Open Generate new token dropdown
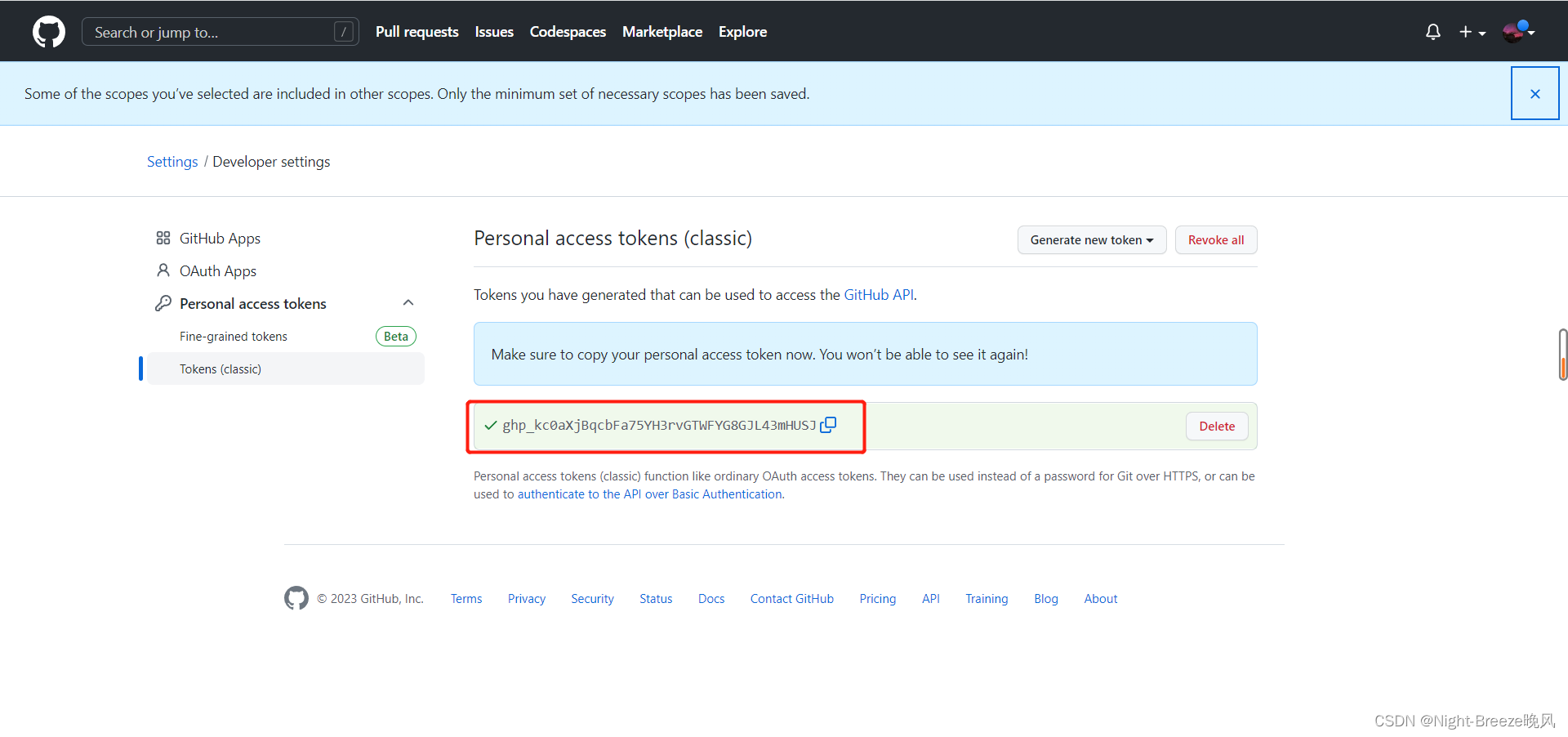The width and height of the screenshot is (1568, 737). click(x=1092, y=240)
